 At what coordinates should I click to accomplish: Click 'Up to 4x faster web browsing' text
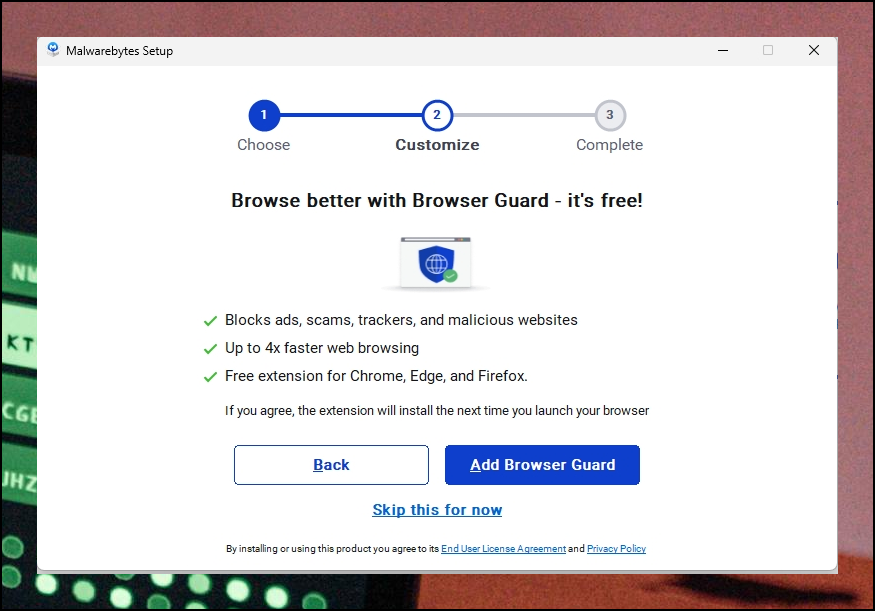(x=322, y=348)
